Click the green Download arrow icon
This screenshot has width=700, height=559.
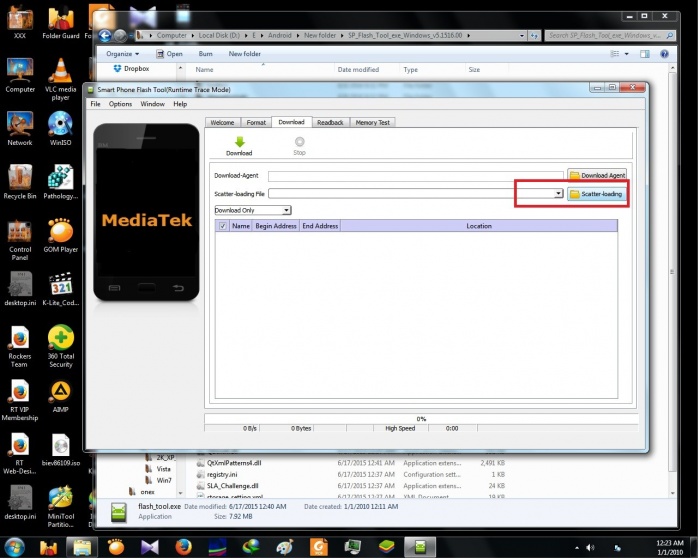(240, 142)
